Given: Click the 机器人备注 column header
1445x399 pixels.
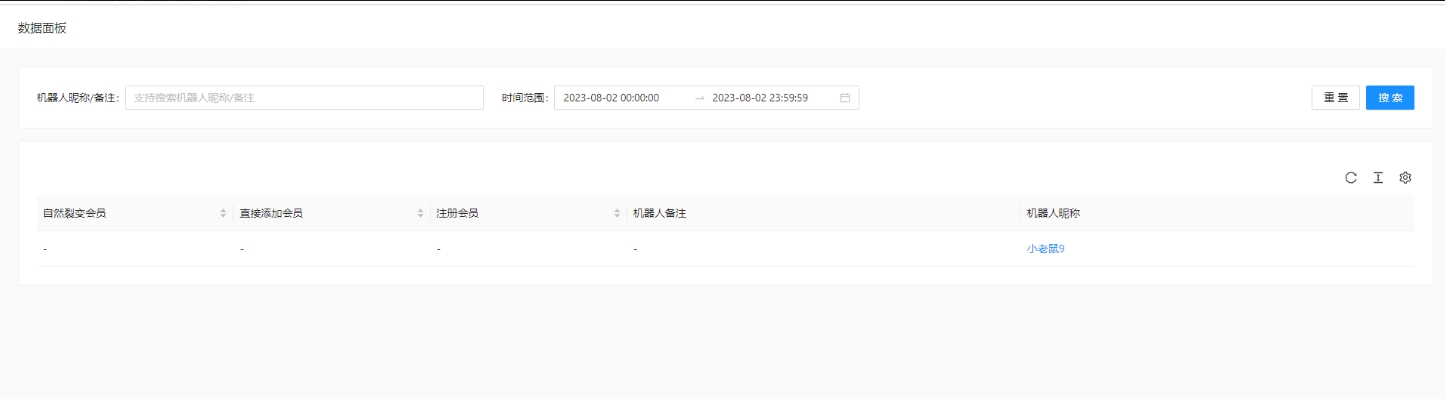Looking at the screenshot, I should click(x=824, y=213).
